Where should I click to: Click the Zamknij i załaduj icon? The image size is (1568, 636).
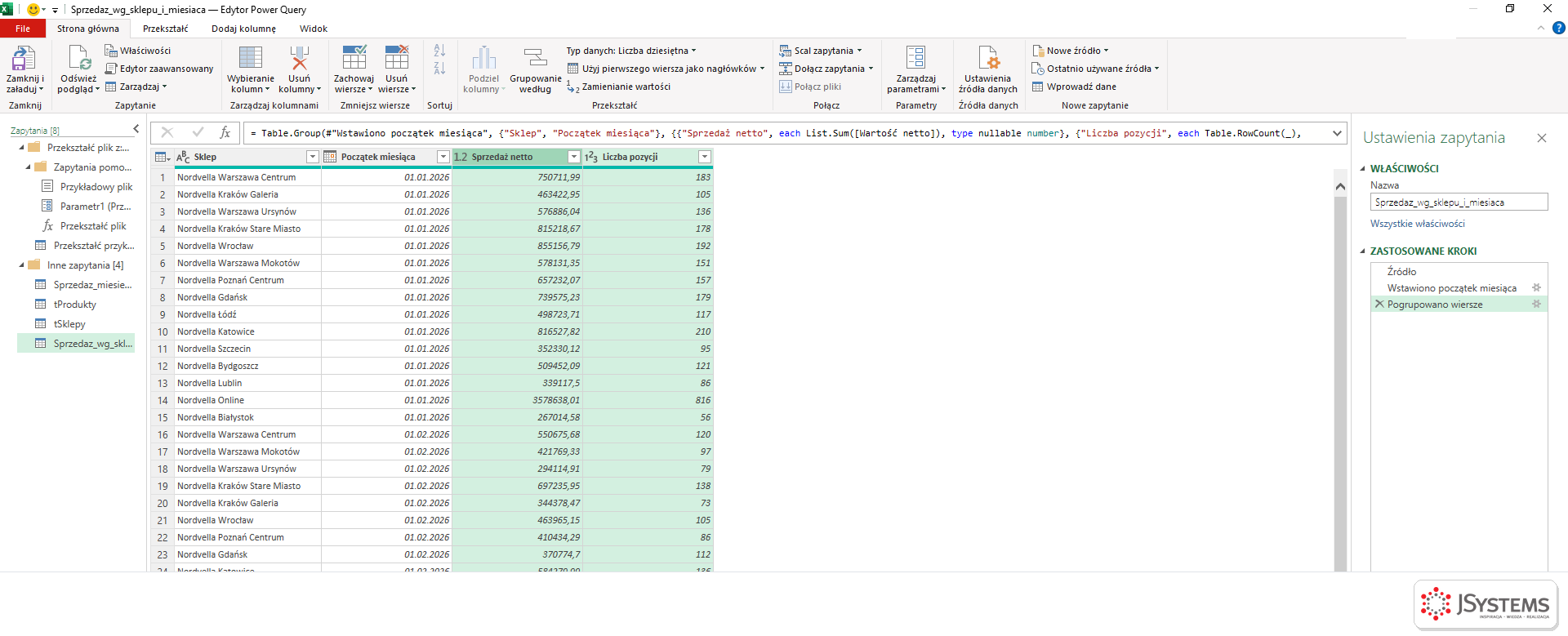click(x=24, y=59)
